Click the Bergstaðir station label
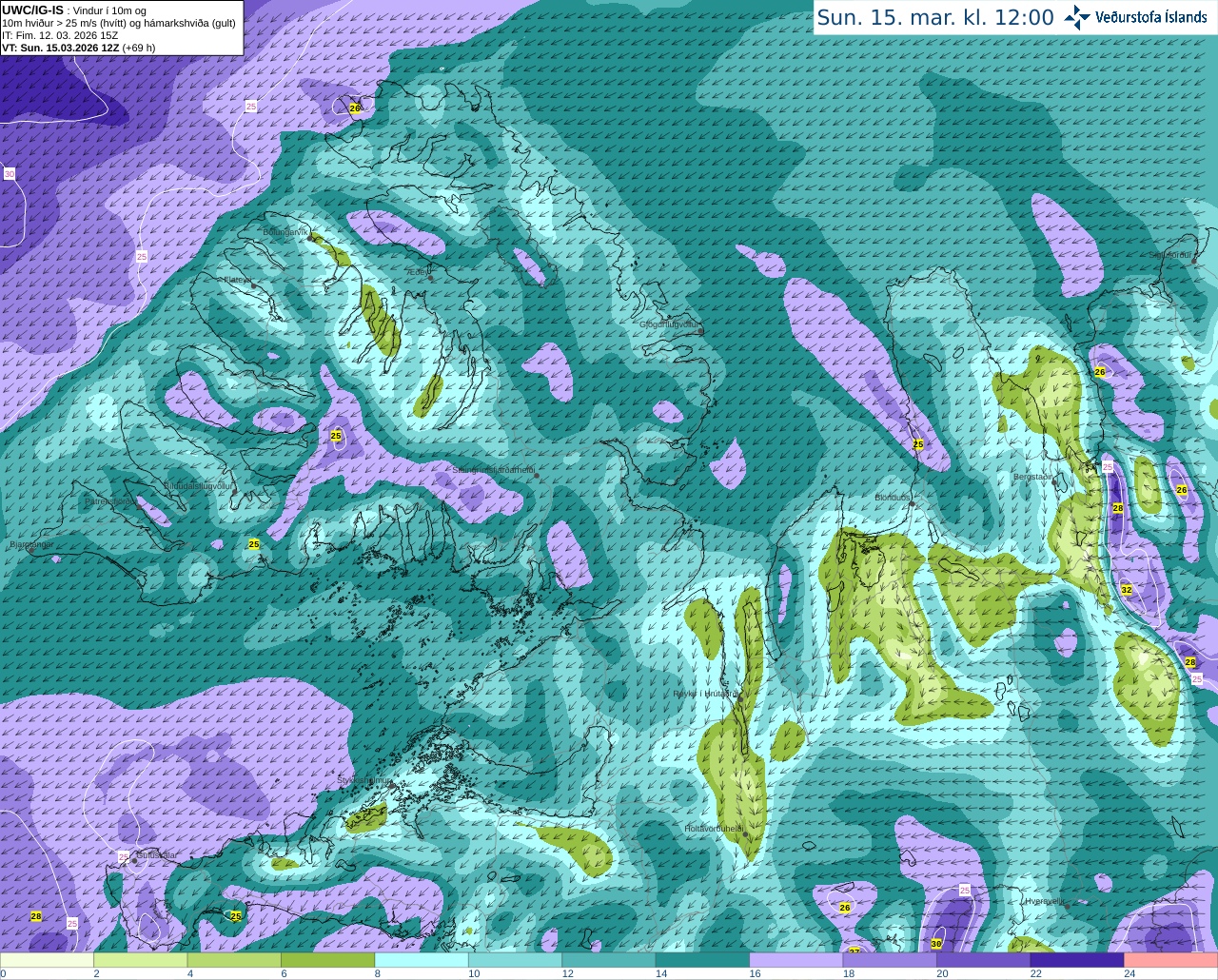This screenshot has height=980, width=1218. point(1034,477)
